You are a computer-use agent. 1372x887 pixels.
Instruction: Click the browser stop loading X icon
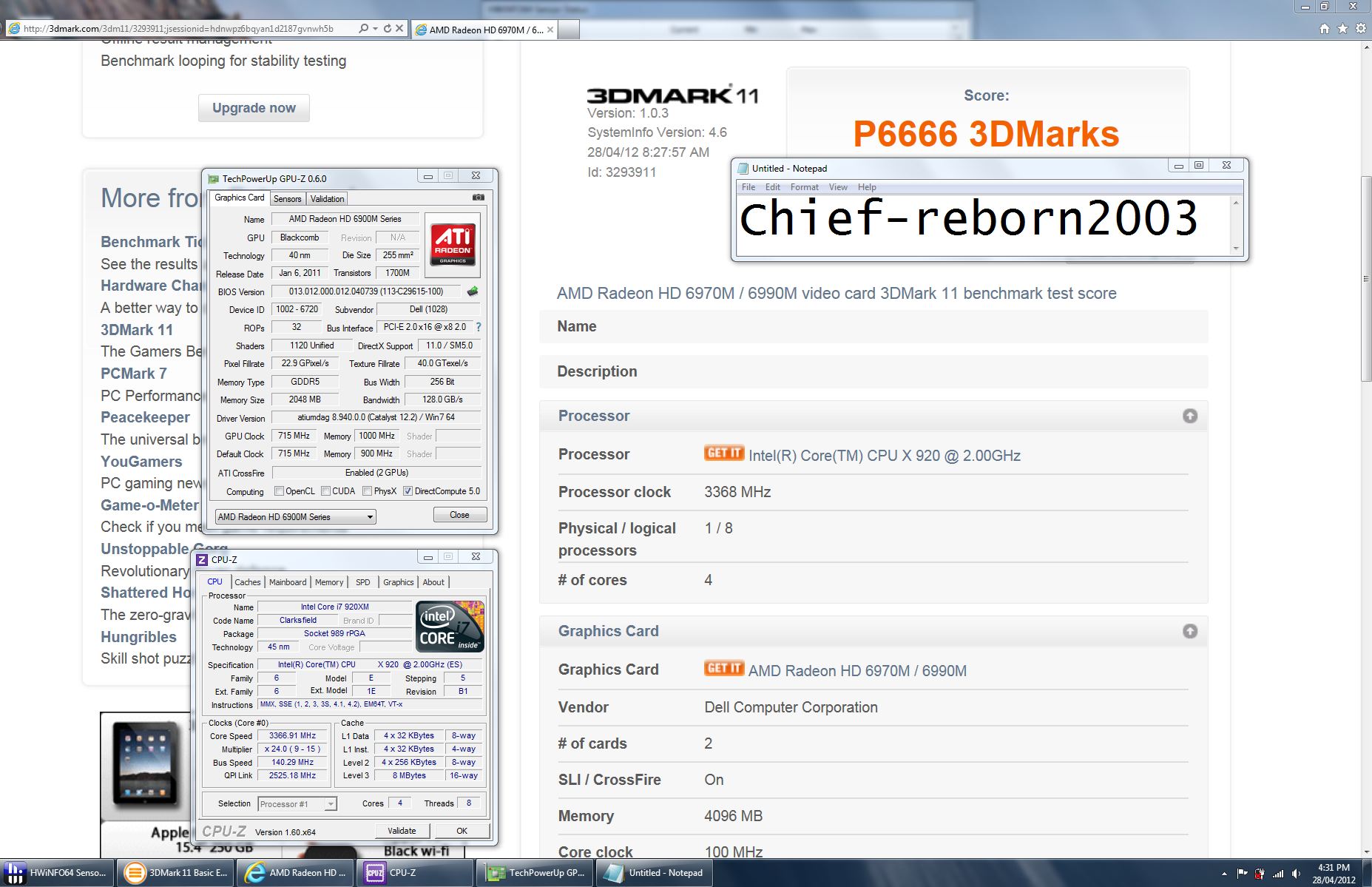click(x=399, y=29)
